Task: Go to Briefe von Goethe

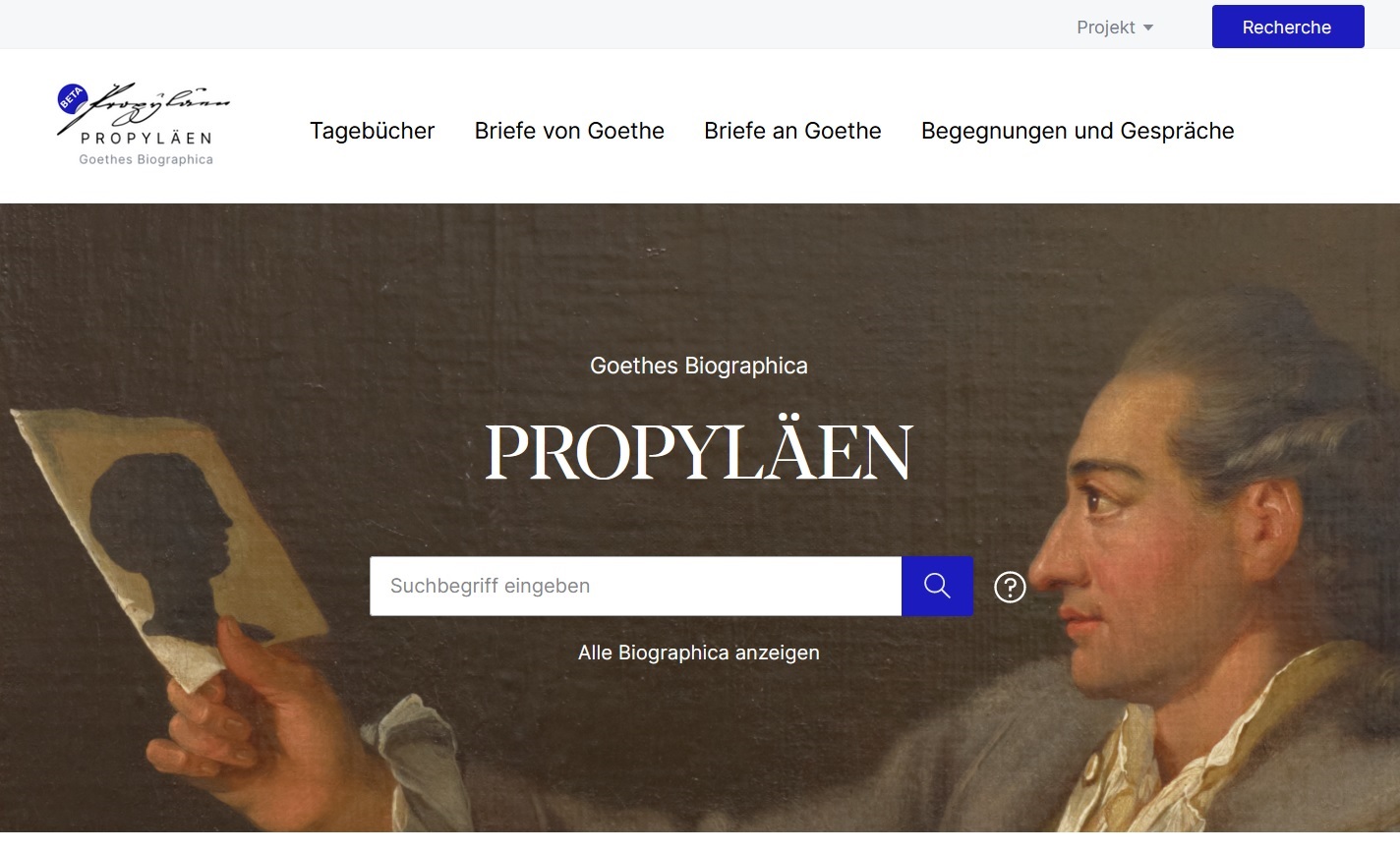Action: pos(569,131)
